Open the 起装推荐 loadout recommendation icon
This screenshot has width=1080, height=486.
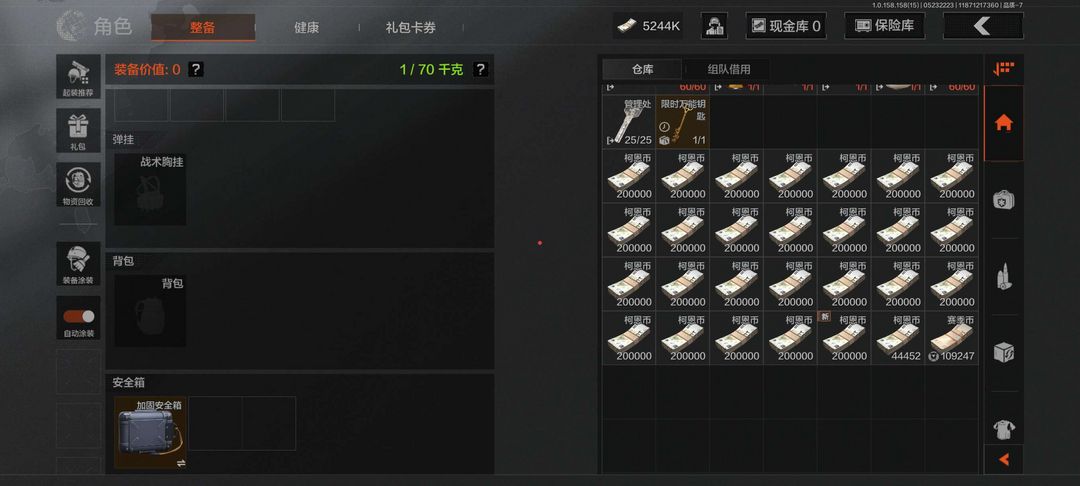(79, 77)
